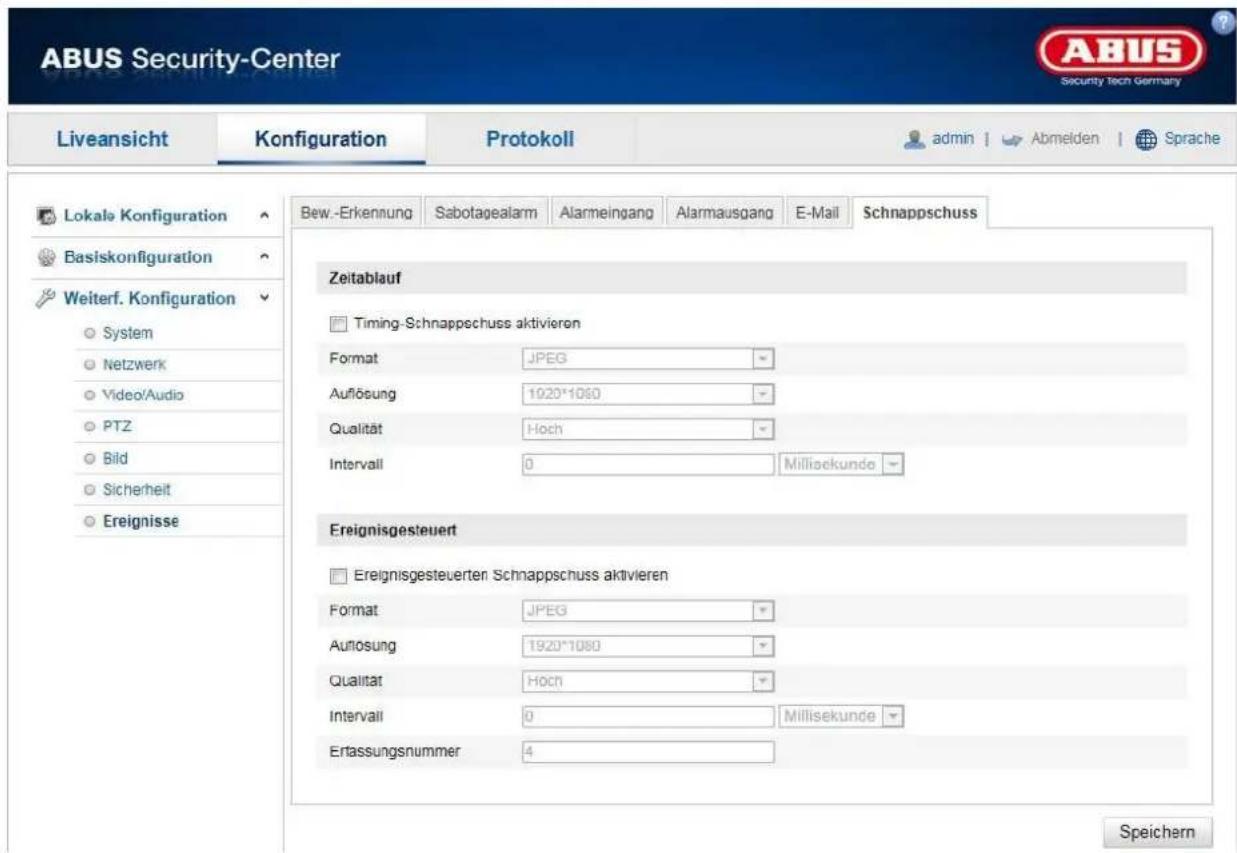Open Intervall unit dropdown under Zeitablauf
Screen dimensions: 1237x853
coord(840,464)
